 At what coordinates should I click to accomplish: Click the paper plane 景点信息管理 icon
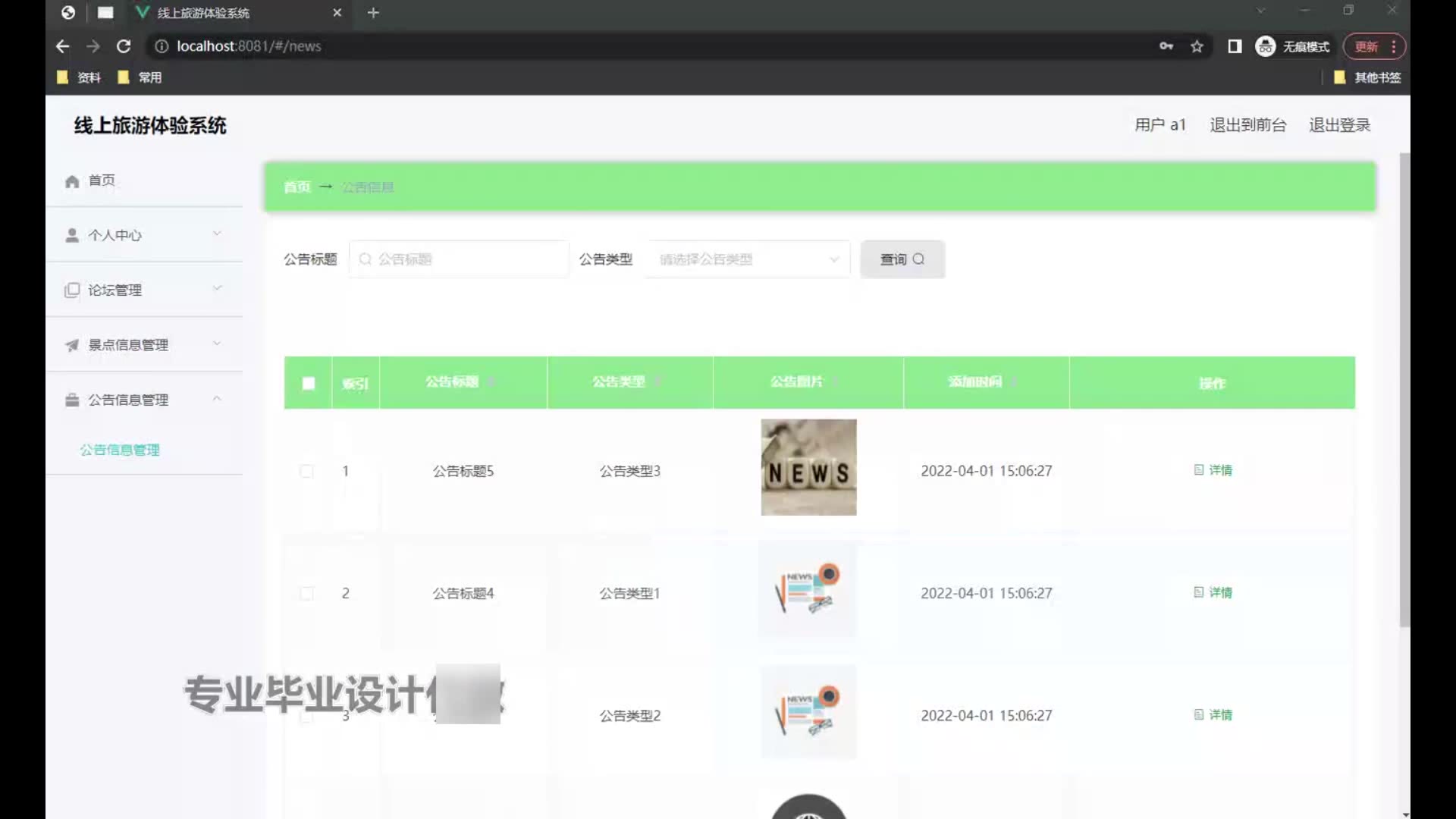[72, 346]
